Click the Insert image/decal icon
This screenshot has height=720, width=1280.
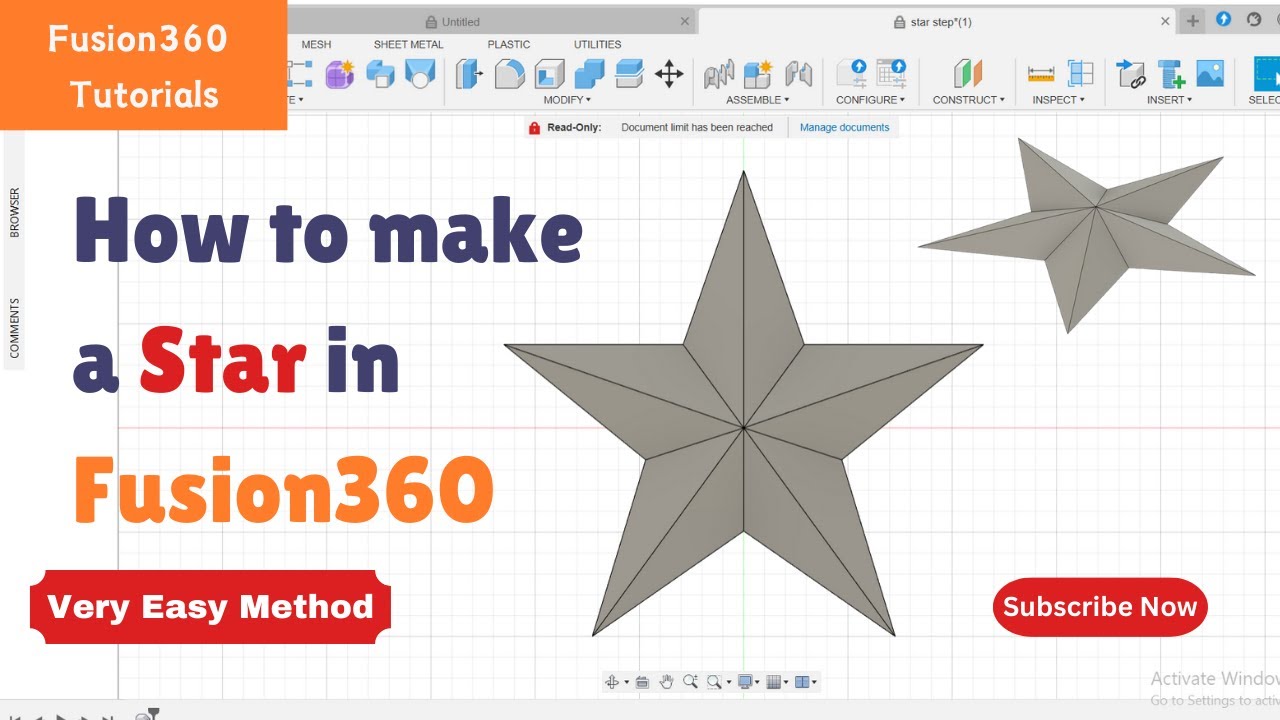coord(1210,73)
